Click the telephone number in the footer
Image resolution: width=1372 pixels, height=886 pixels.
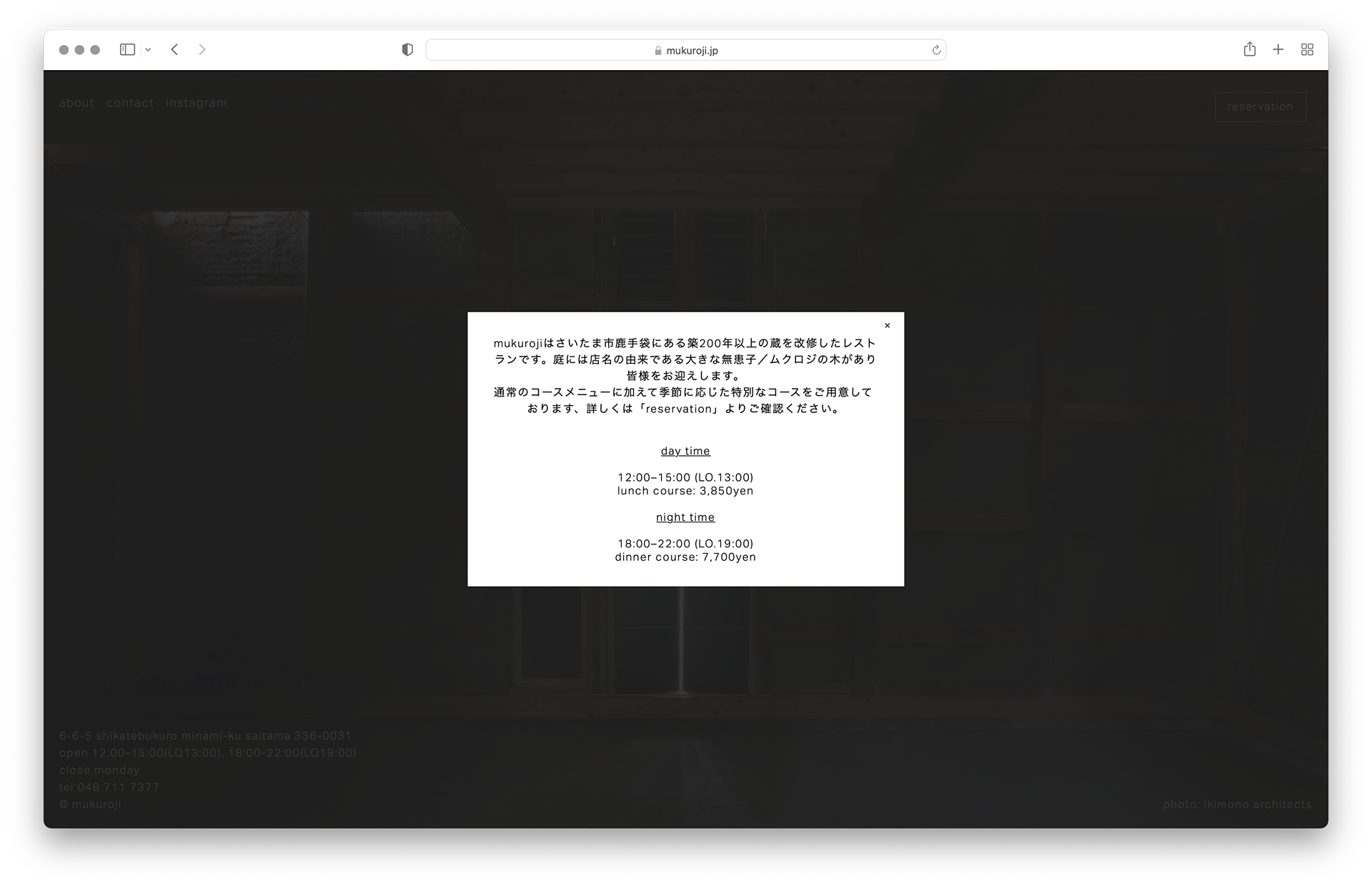pos(118,787)
